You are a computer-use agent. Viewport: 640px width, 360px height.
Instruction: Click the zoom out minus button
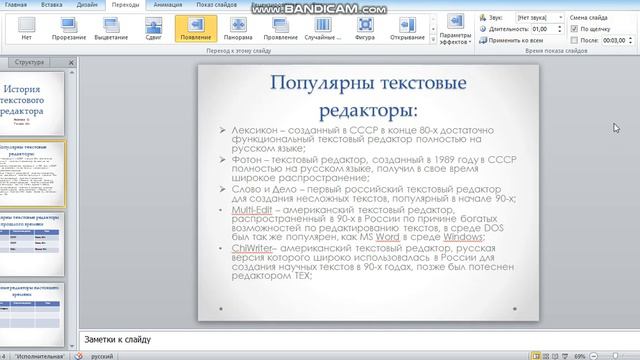tap(594, 356)
